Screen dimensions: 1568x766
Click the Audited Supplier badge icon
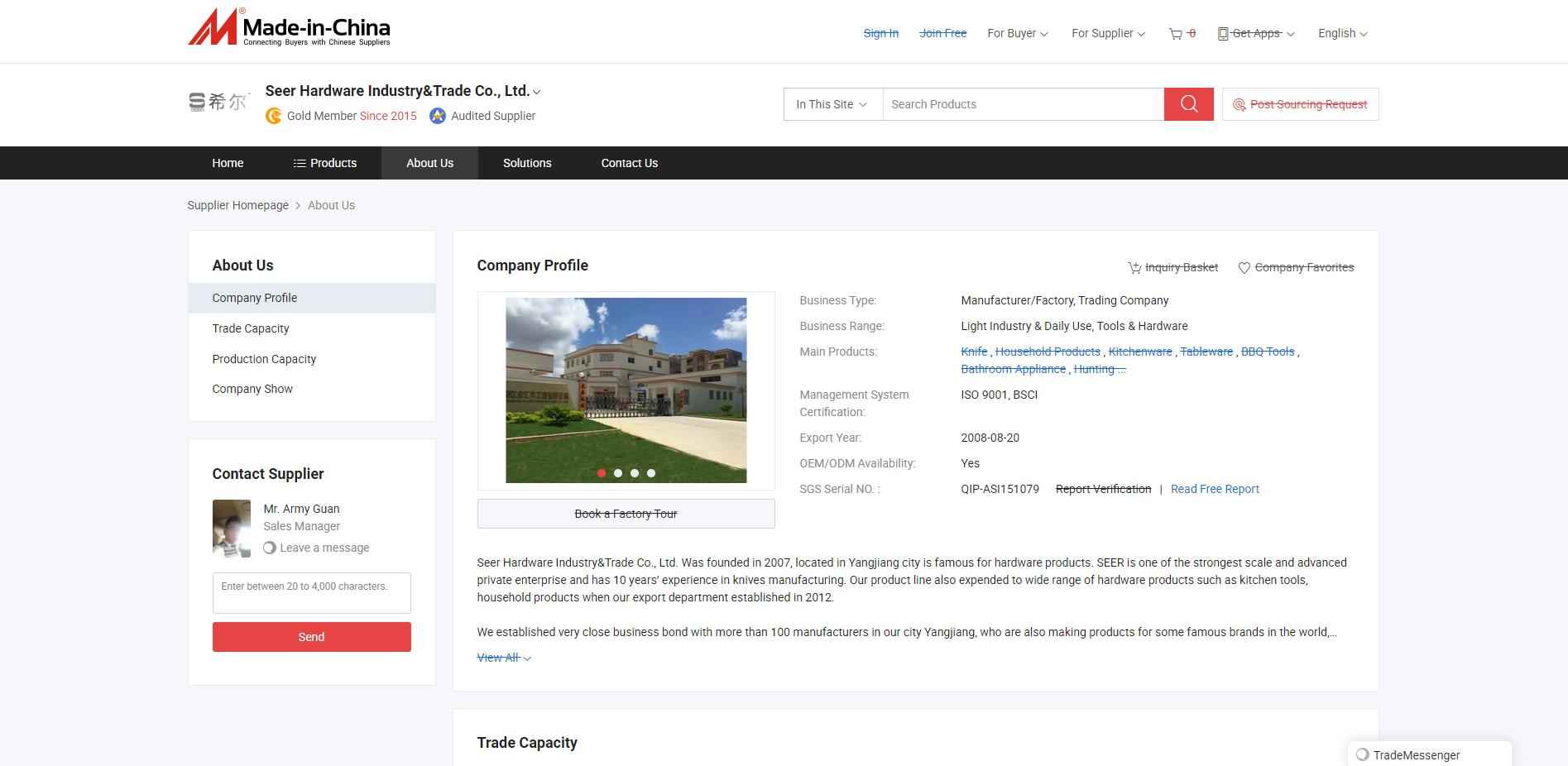pos(438,116)
